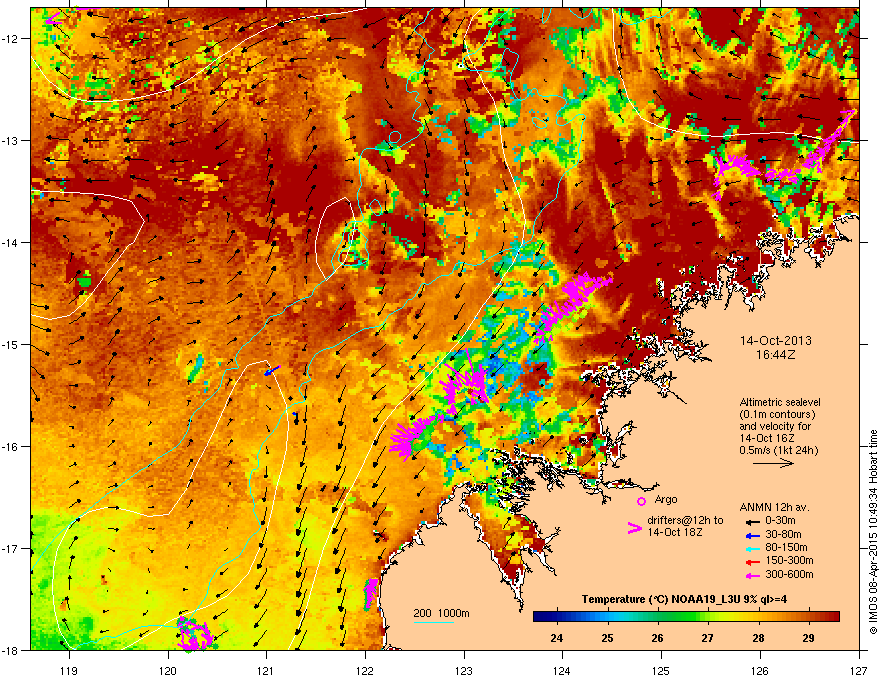Click the cyan 80-150m ANMN arrow
Viewport: 880px width, 680px height.
[753, 548]
